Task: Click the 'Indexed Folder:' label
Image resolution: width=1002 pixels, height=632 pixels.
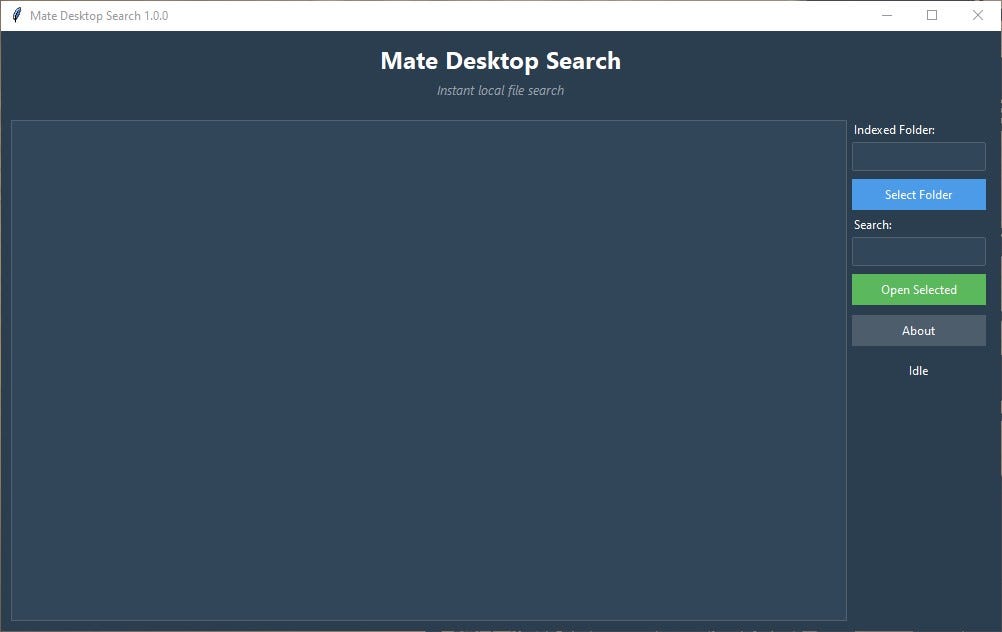Action: tap(894, 130)
